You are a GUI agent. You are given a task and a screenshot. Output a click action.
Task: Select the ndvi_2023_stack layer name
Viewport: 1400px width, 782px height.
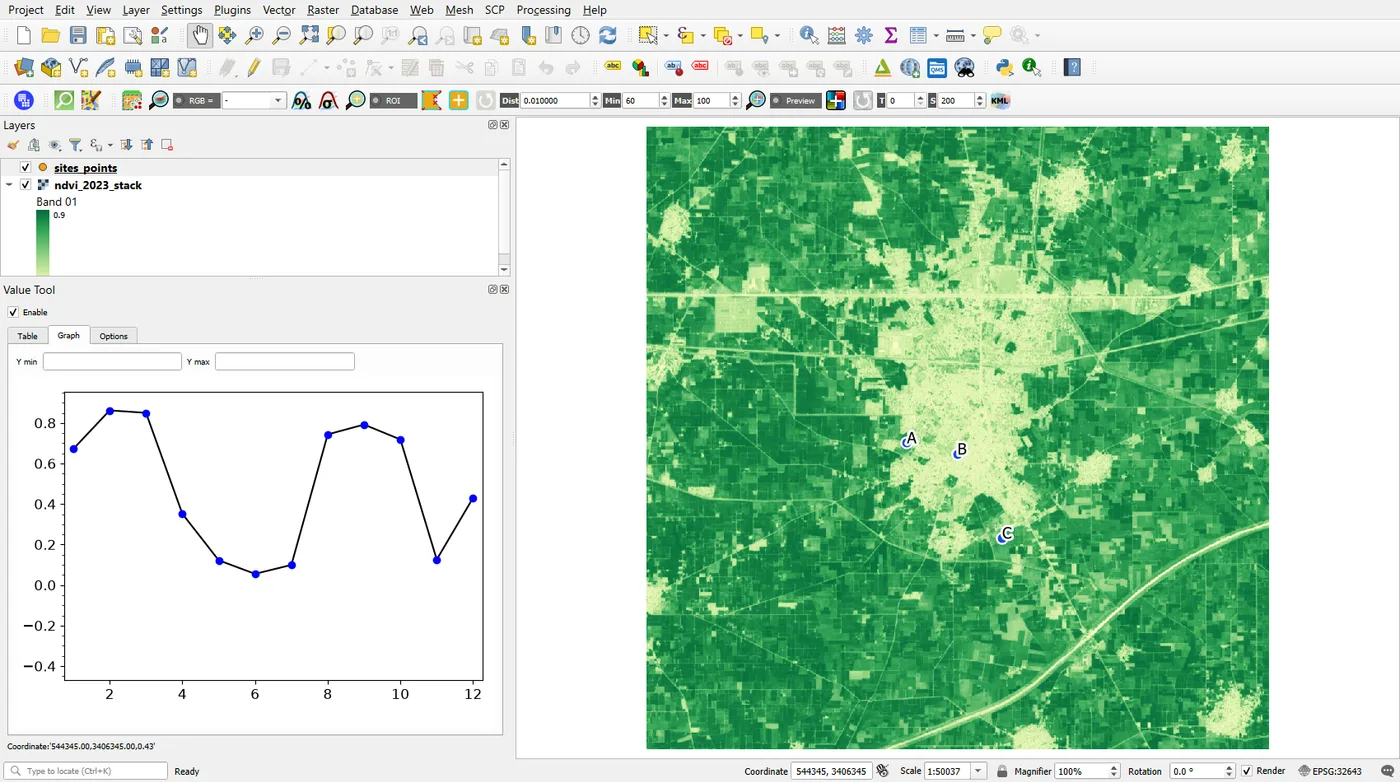[98, 185]
